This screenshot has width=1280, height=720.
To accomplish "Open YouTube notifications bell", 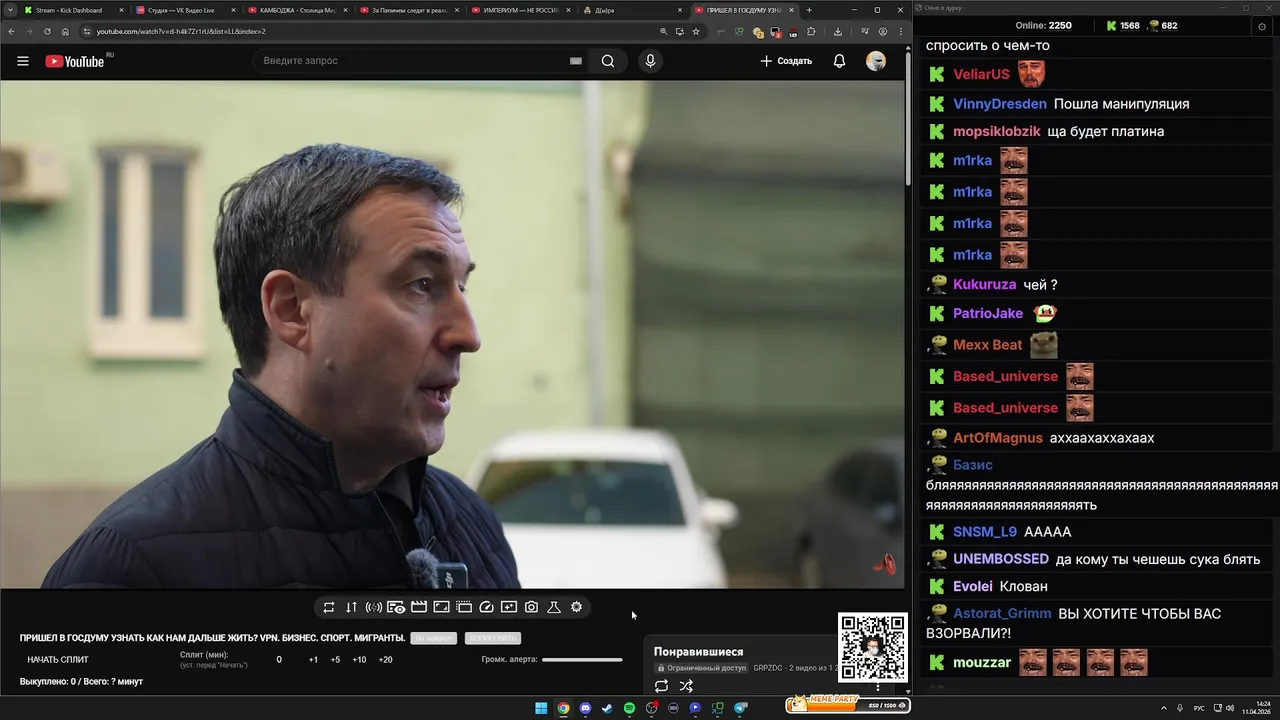I will pyautogui.click(x=839, y=61).
